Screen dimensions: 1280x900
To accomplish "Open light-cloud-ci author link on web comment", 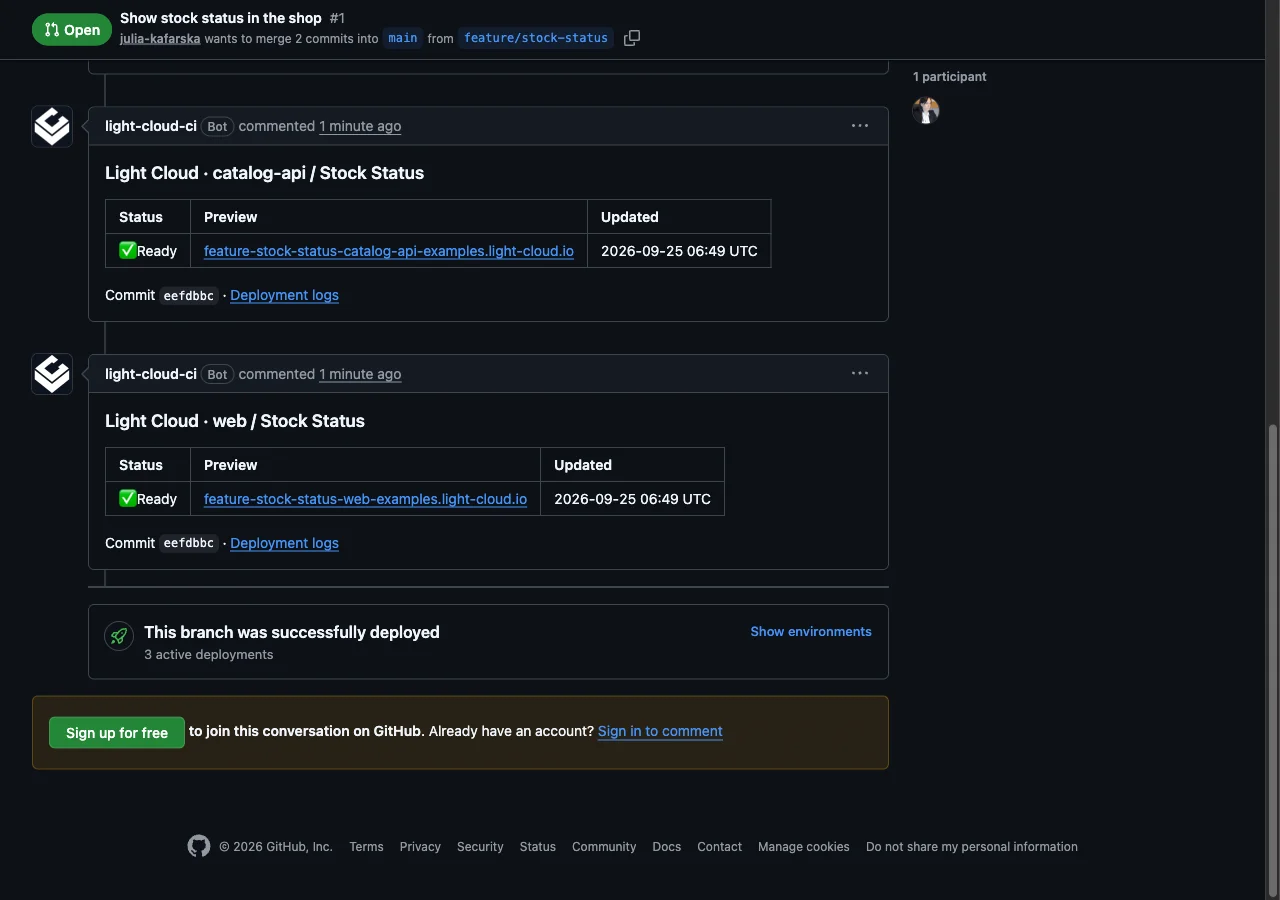I will point(151,374).
